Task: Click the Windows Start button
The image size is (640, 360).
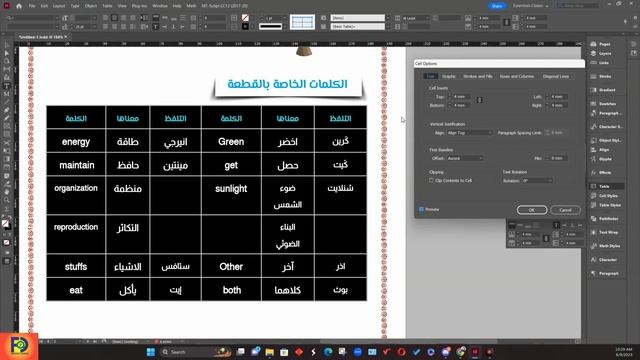Action: (151, 352)
